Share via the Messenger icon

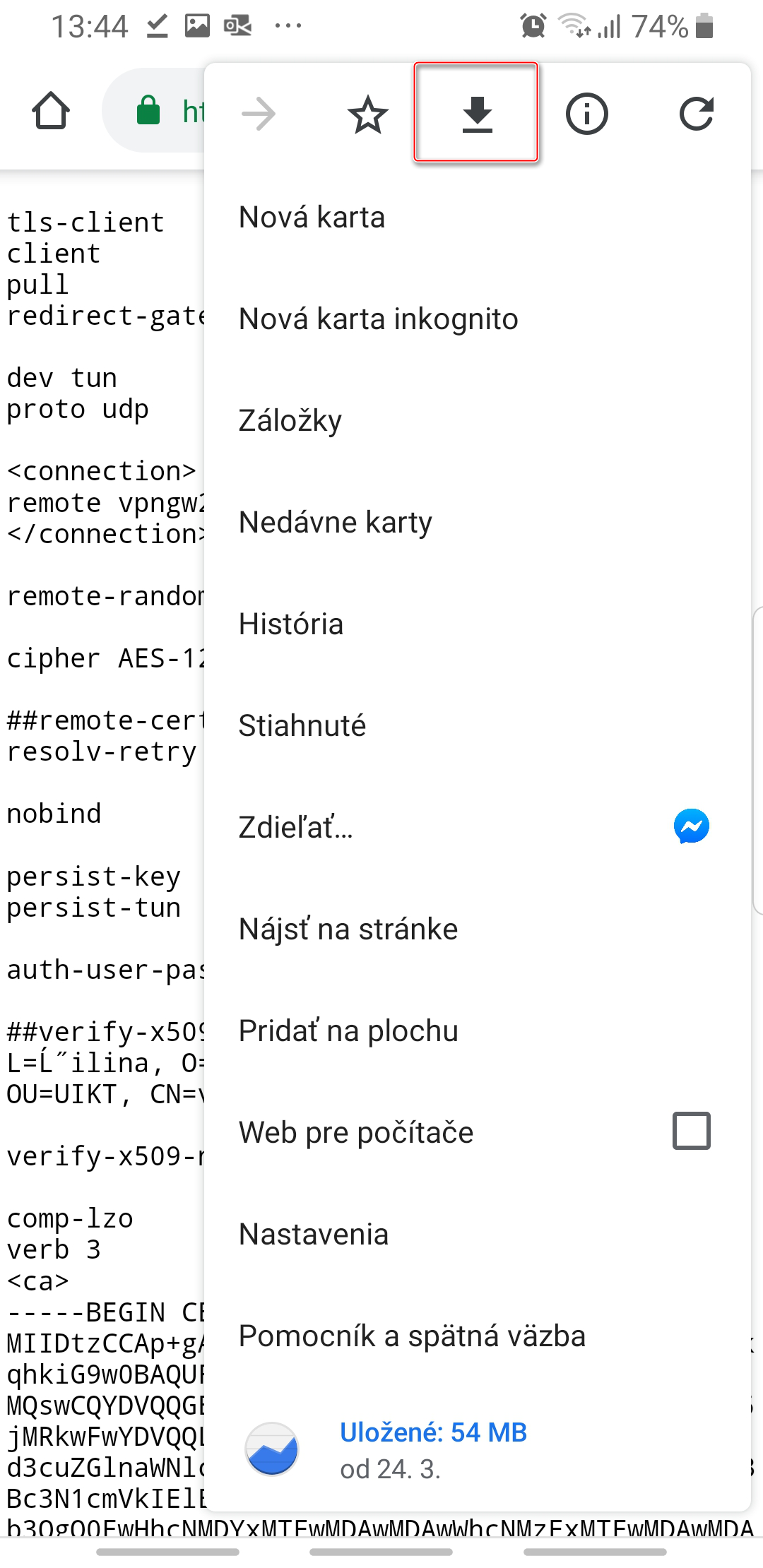[x=691, y=826]
